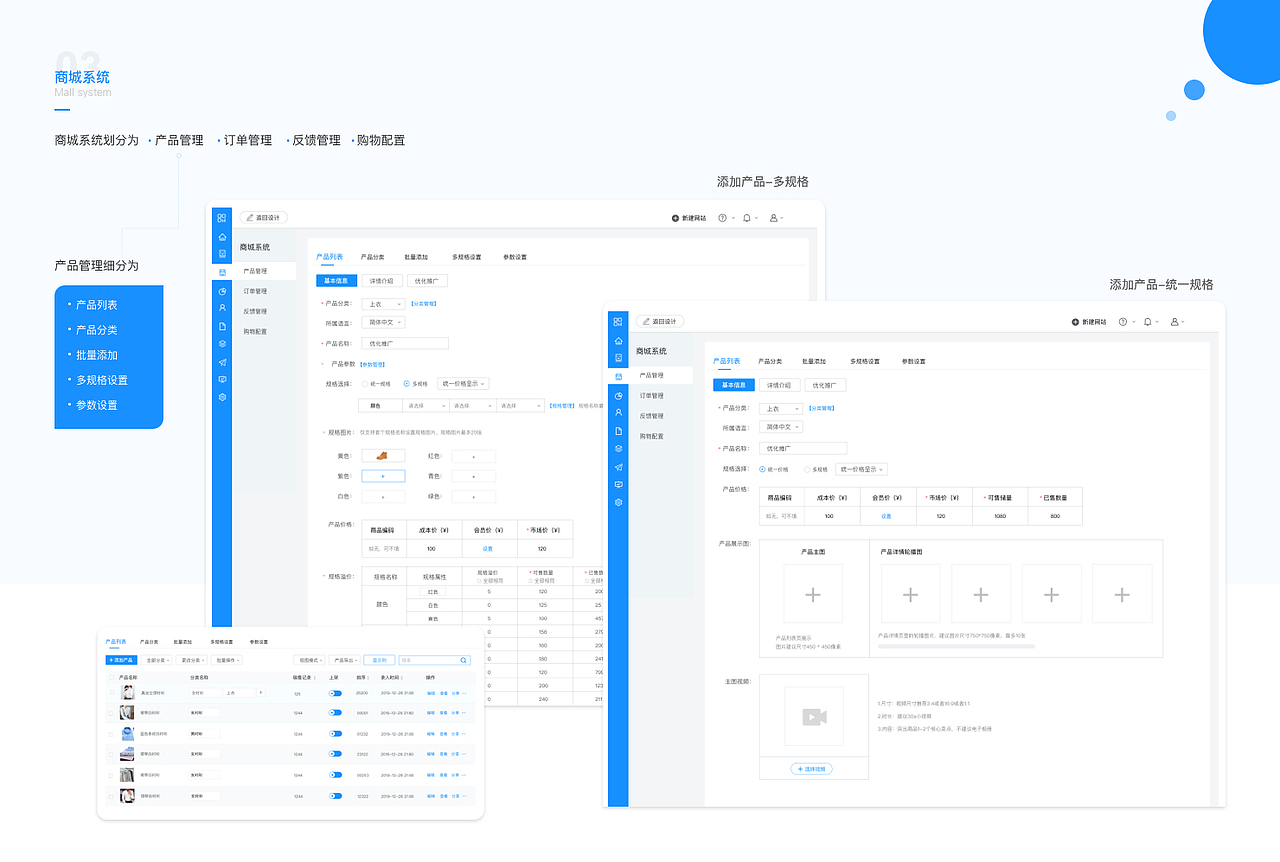Click the gear settings icon in unified-spec window sidebar
Image resolution: width=1280 pixels, height=862 pixels.
click(618, 502)
